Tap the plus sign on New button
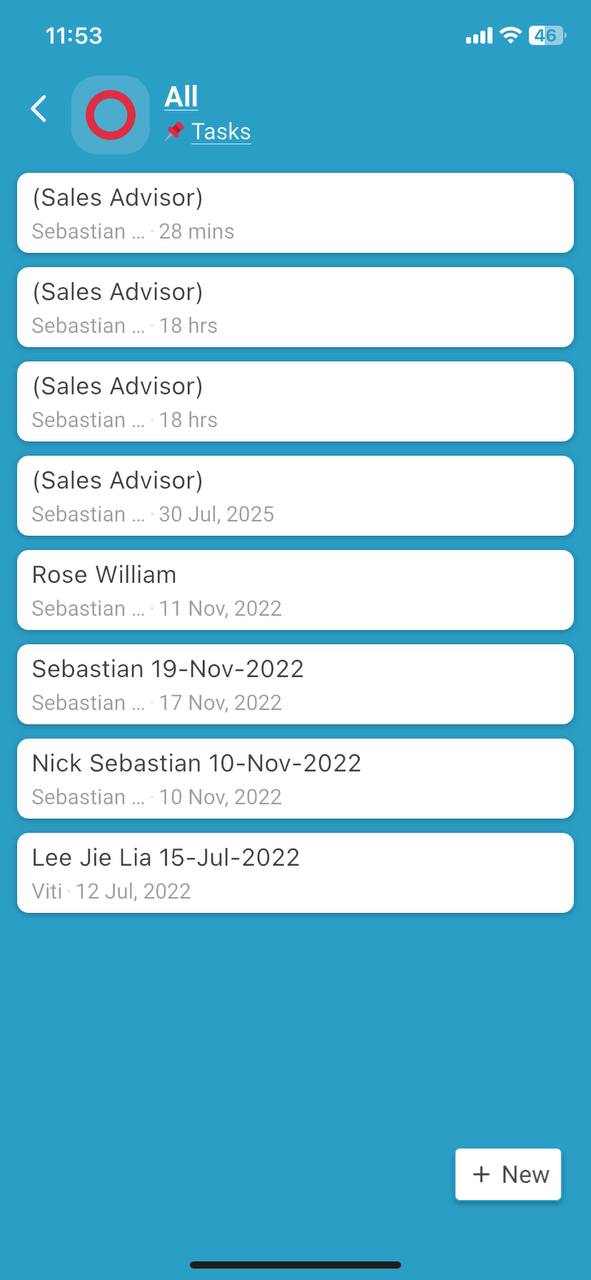The height and width of the screenshot is (1280, 591). 481,1174
